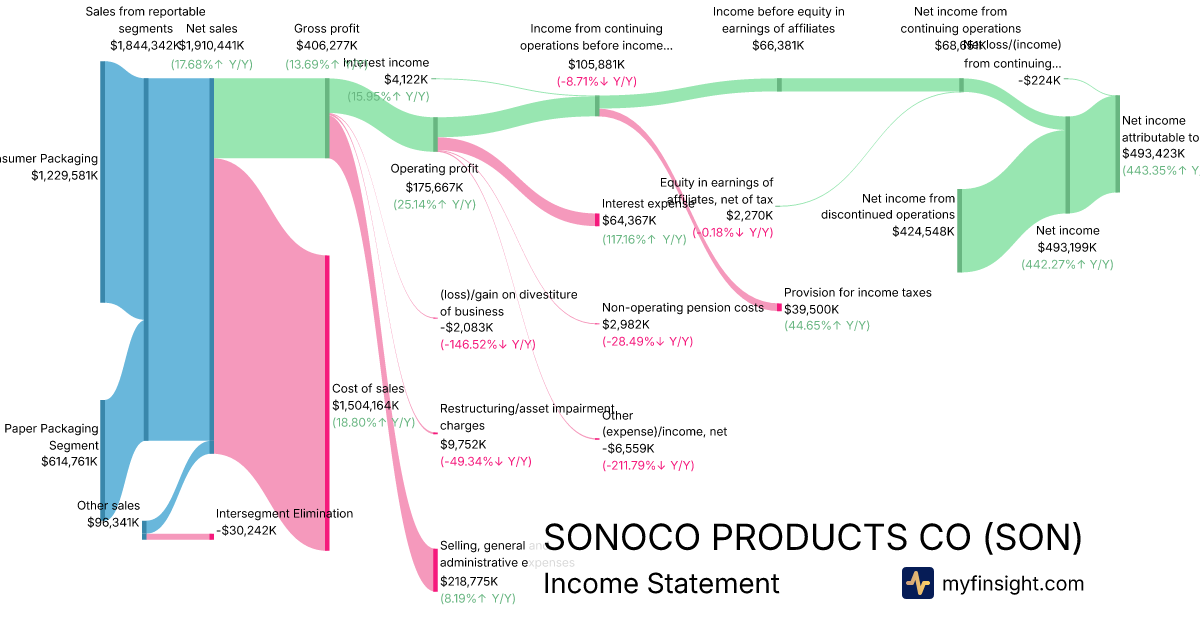The width and height of the screenshot is (1200, 630).
Task: Click the myfinsight logo icon
Action: (x=917, y=583)
